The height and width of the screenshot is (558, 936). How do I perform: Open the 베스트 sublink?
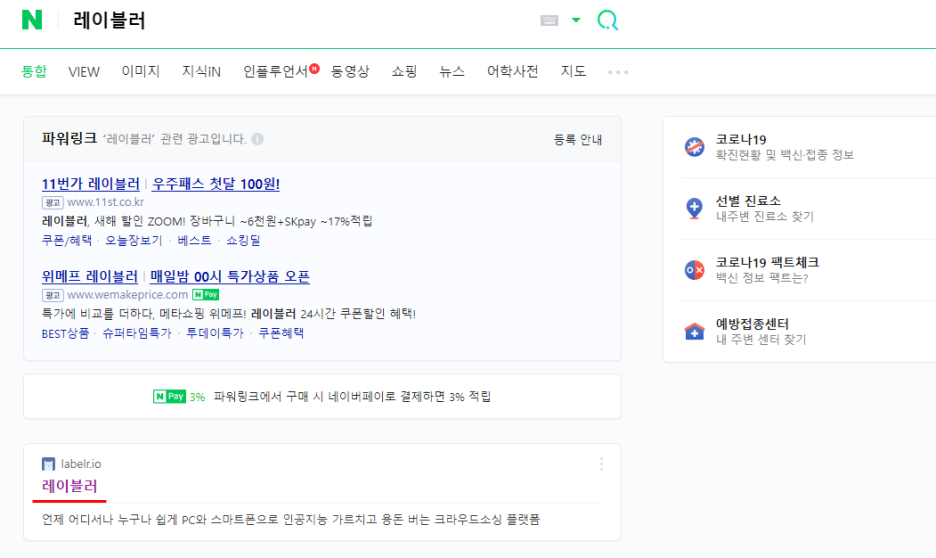(x=195, y=241)
